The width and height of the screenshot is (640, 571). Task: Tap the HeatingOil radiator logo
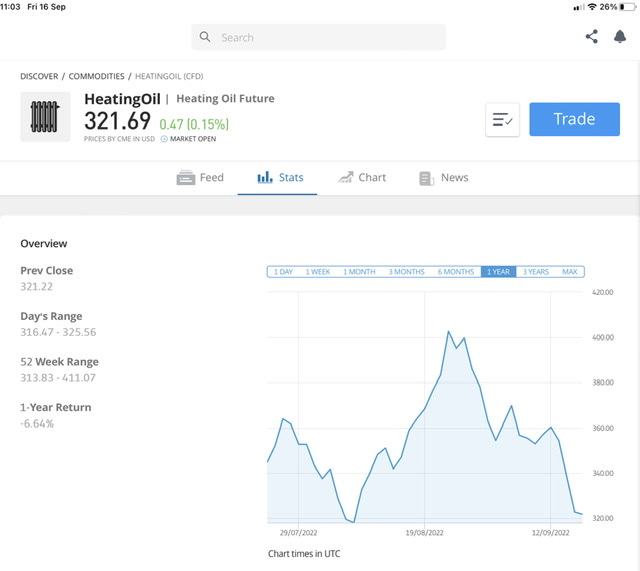point(45,117)
